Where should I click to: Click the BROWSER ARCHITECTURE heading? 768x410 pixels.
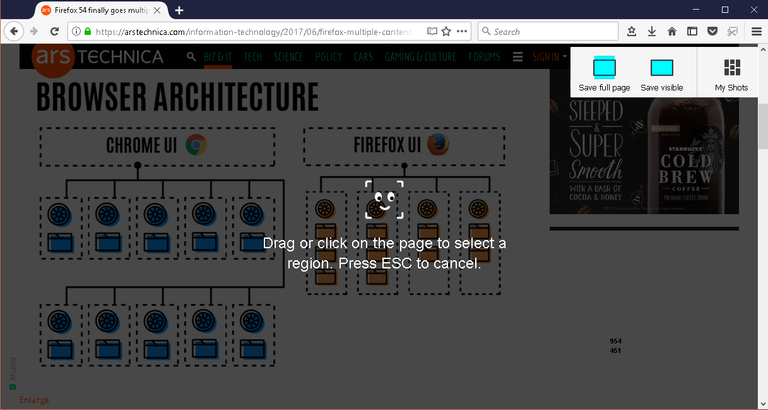tap(178, 96)
